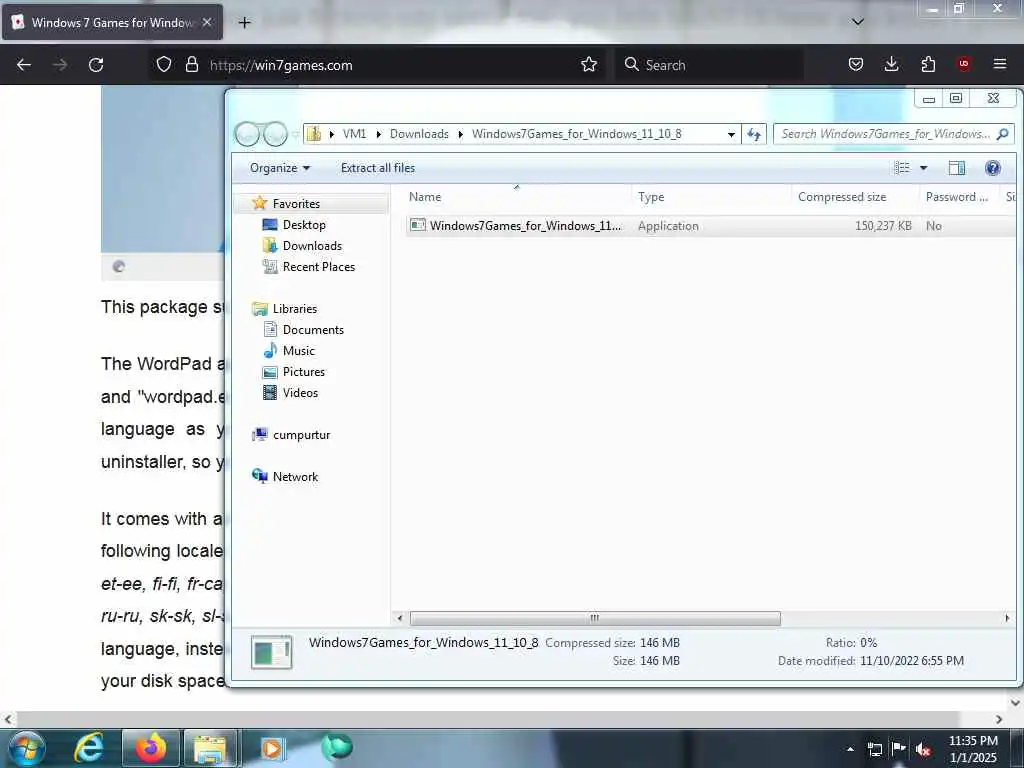This screenshot has width=1024, height=768.
Task: Open the recent locations dropdown in address bar
Action: (731, 135)
